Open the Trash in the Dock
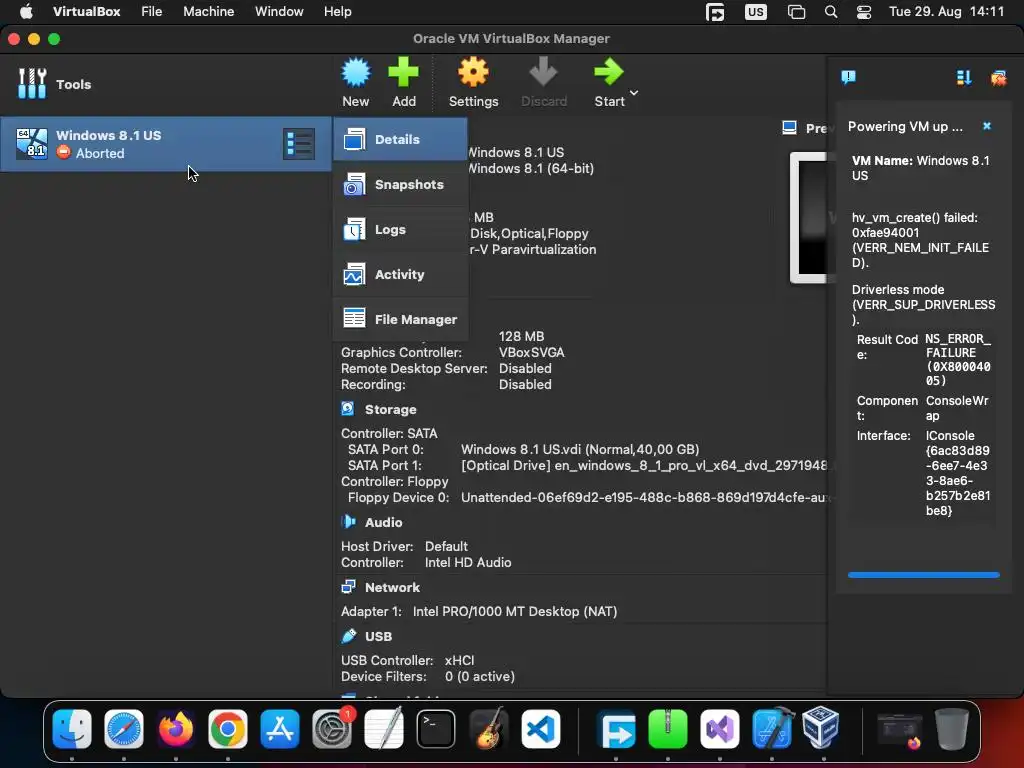The height and width of the screenshot is (768, 1024). tap(952, 729)
